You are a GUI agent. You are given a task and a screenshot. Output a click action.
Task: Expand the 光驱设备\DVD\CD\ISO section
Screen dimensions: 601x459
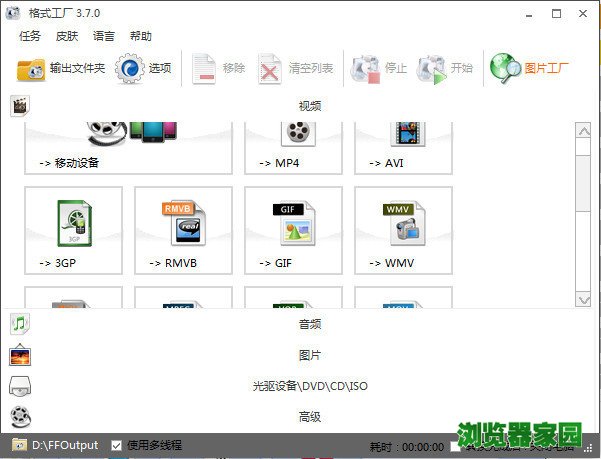click(310, 386)
